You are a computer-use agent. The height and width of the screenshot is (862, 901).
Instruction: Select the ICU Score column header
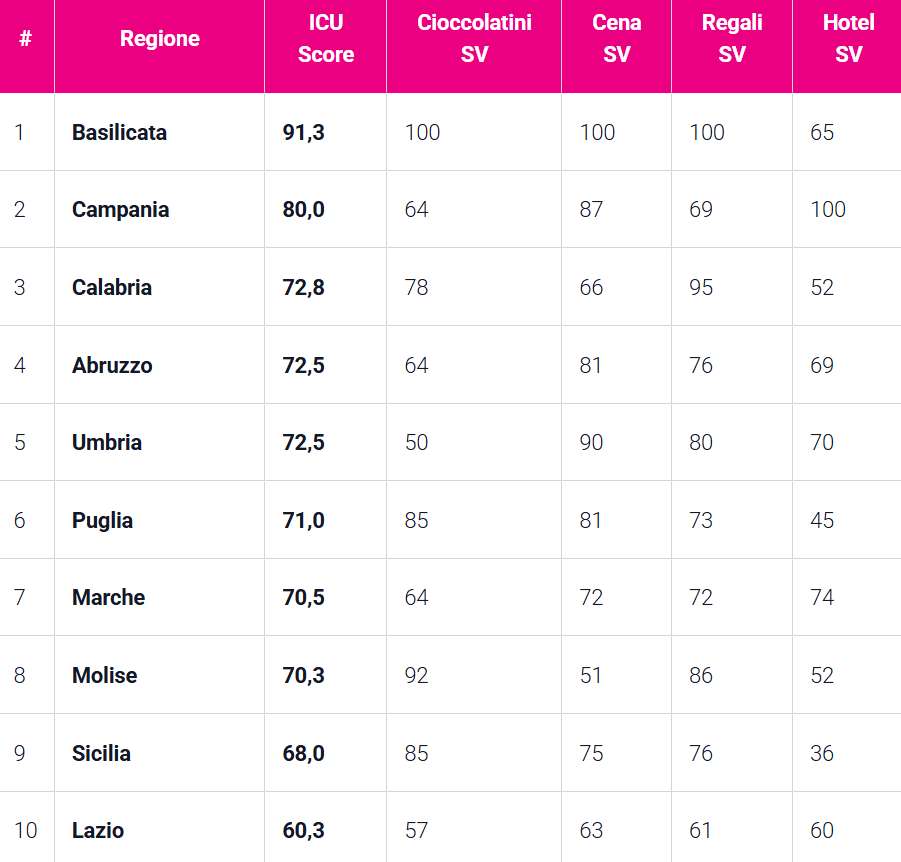coord(326,39)
